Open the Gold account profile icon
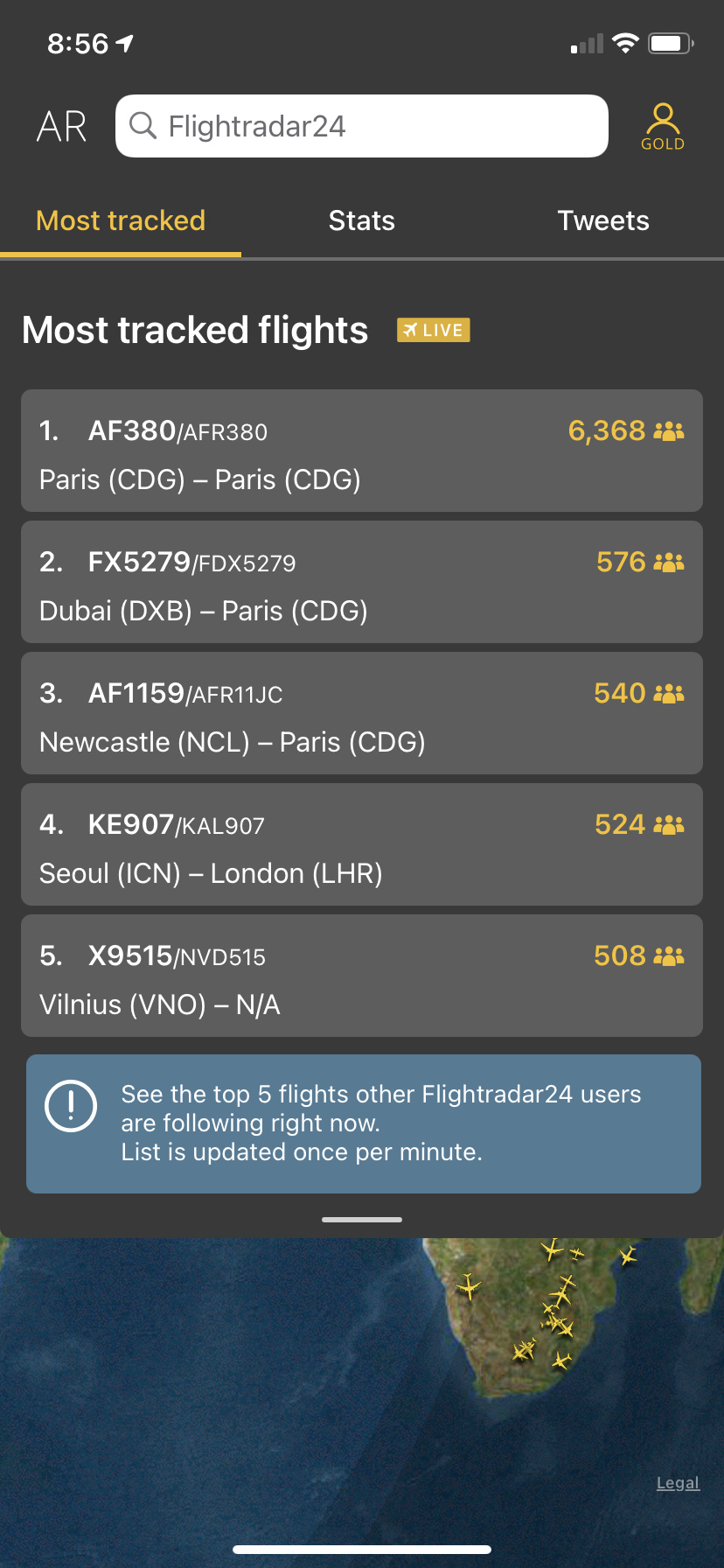 663,127
